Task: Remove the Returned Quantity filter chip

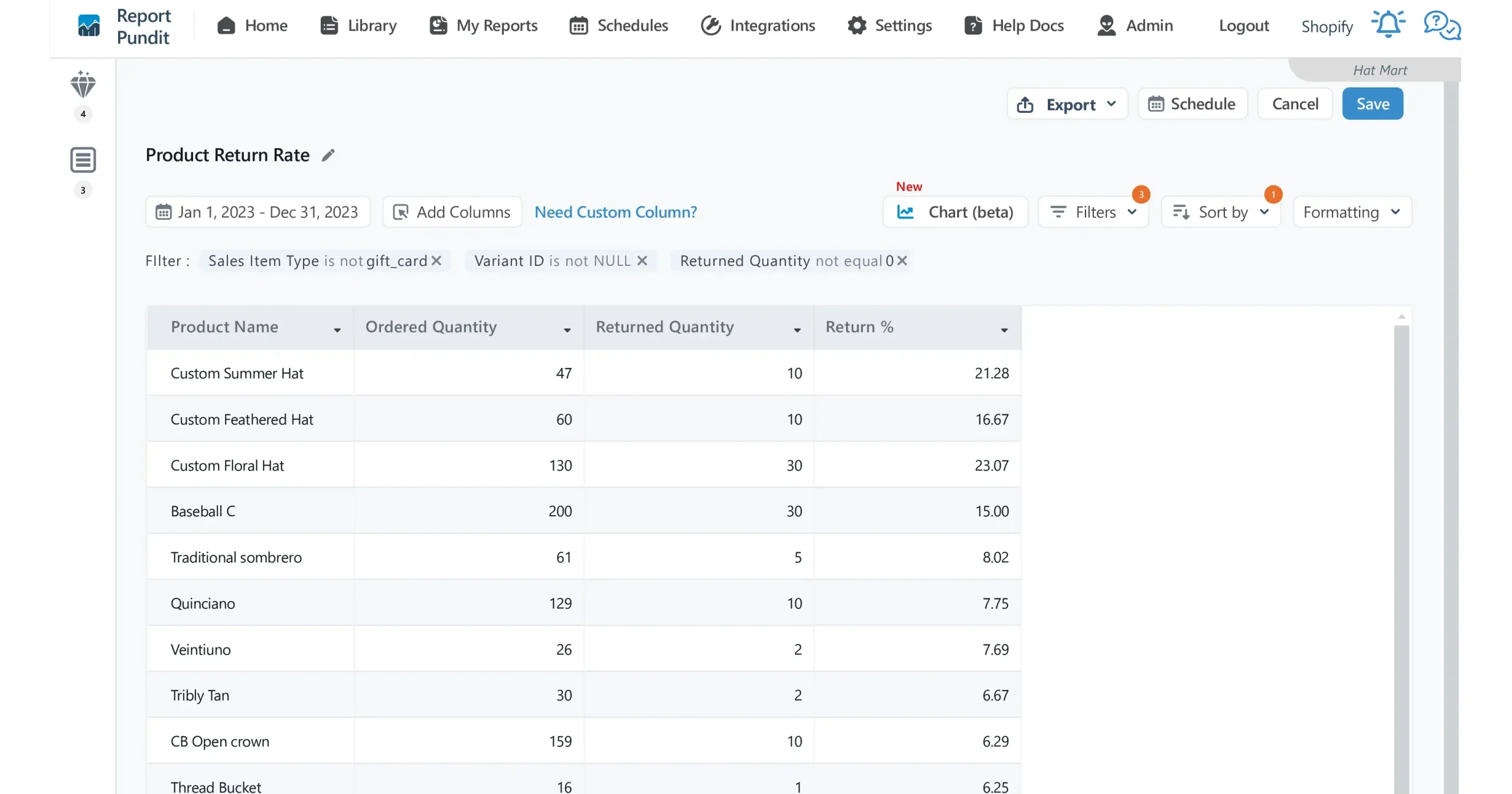Action: pos(902,261)
